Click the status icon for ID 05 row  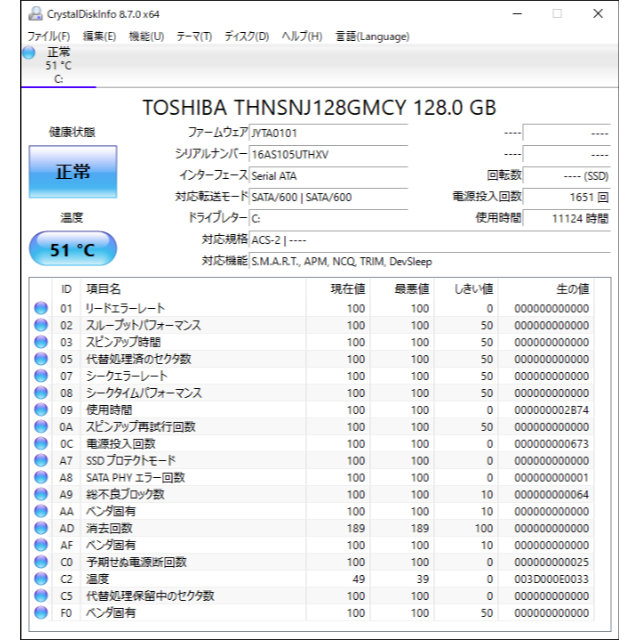(x=41, y=359)
